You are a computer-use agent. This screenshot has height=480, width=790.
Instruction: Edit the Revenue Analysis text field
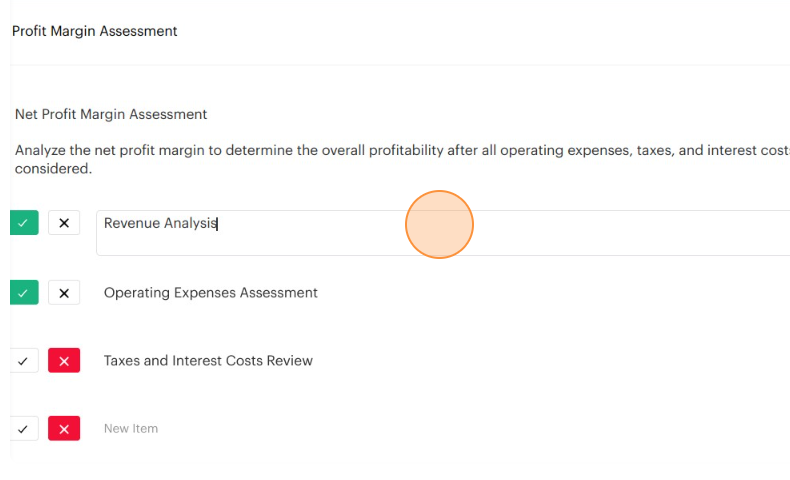click(x=300, y=232)
